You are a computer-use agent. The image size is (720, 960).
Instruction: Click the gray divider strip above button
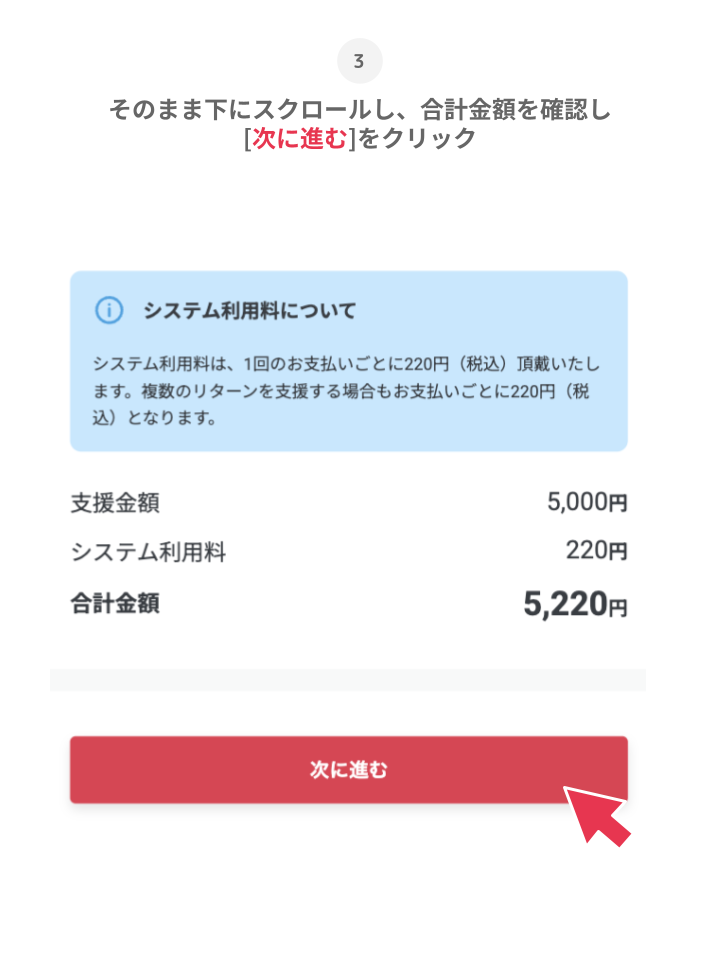(348, 680)
